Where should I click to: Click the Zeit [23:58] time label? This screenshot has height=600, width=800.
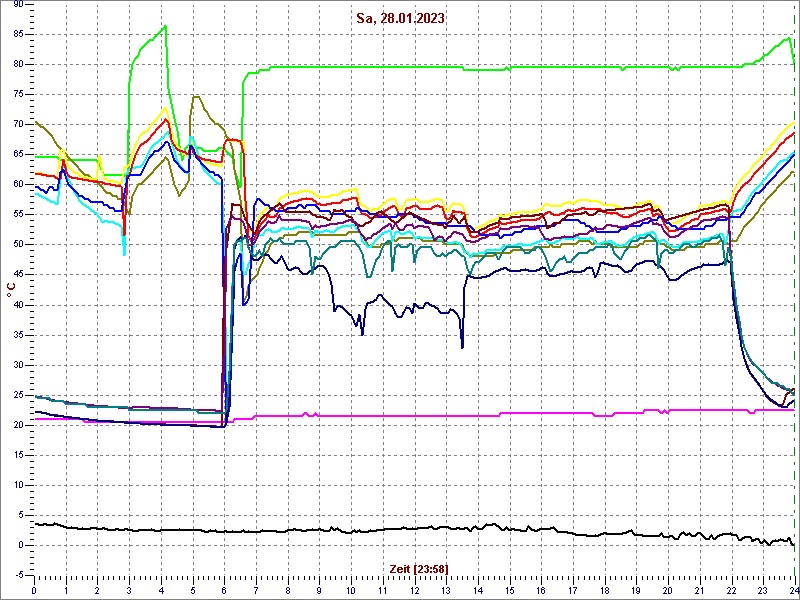tap(419, 568)
